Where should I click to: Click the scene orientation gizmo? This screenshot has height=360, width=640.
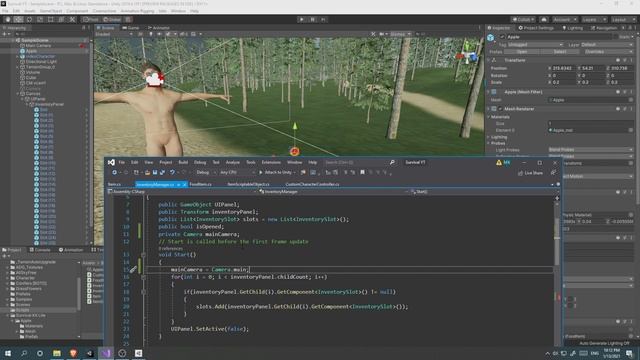click(468, 54)
